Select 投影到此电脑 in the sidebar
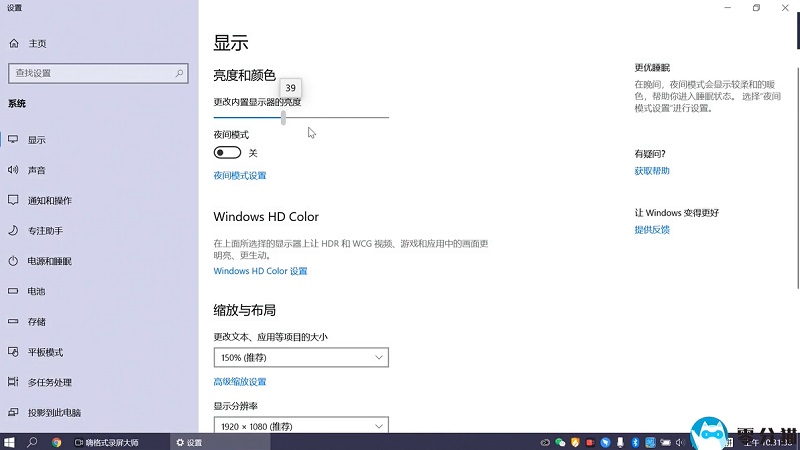 pos(54,412)
